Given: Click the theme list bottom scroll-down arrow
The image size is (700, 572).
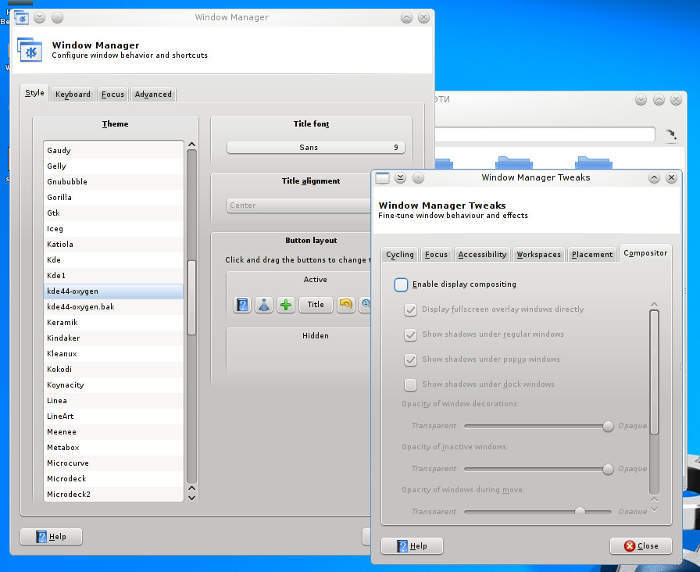Looking at the screenshot, I should click(x=192, y=498).
